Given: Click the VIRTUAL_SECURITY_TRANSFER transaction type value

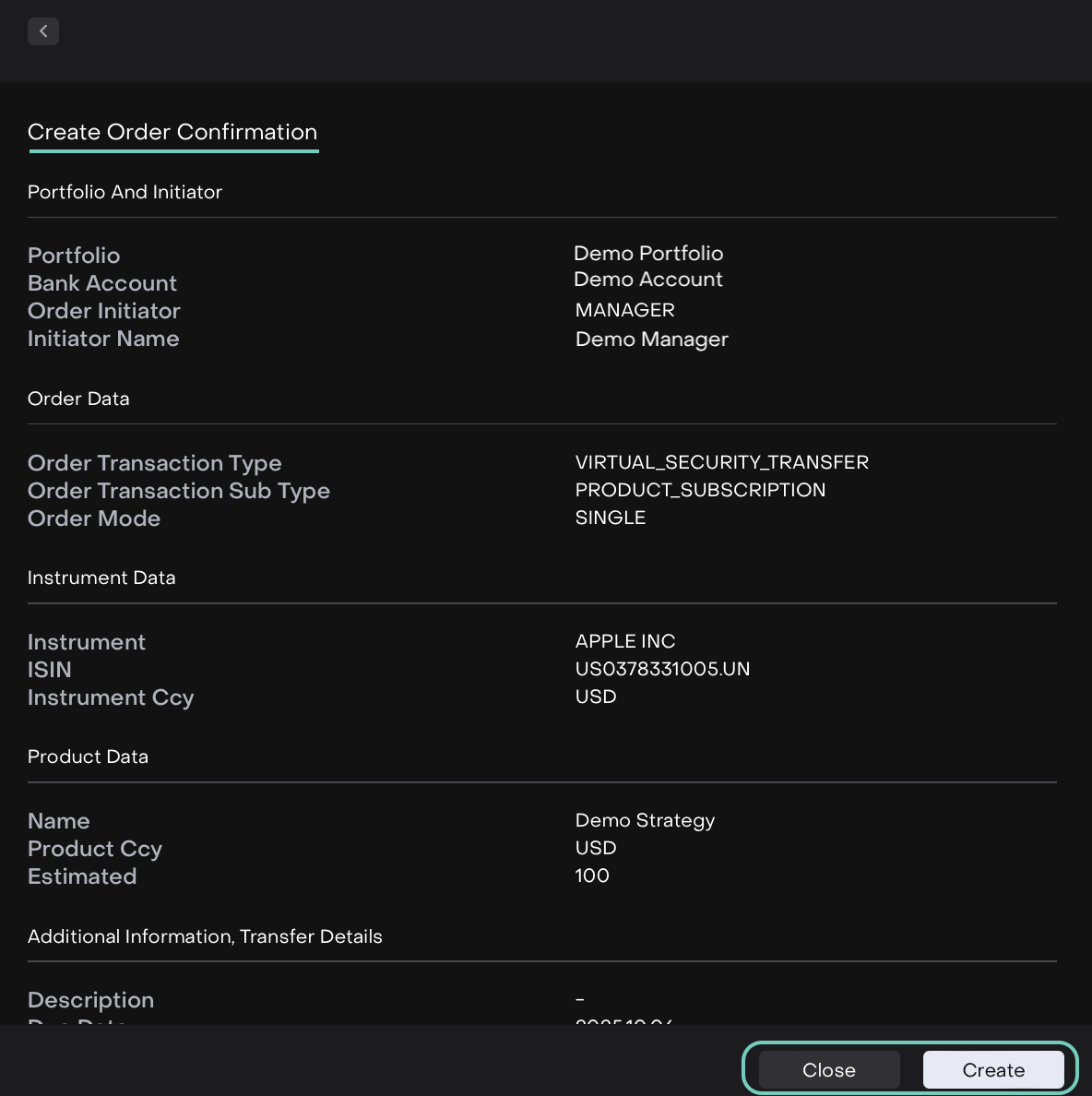Looking at the screenshot, I should 721,462.
